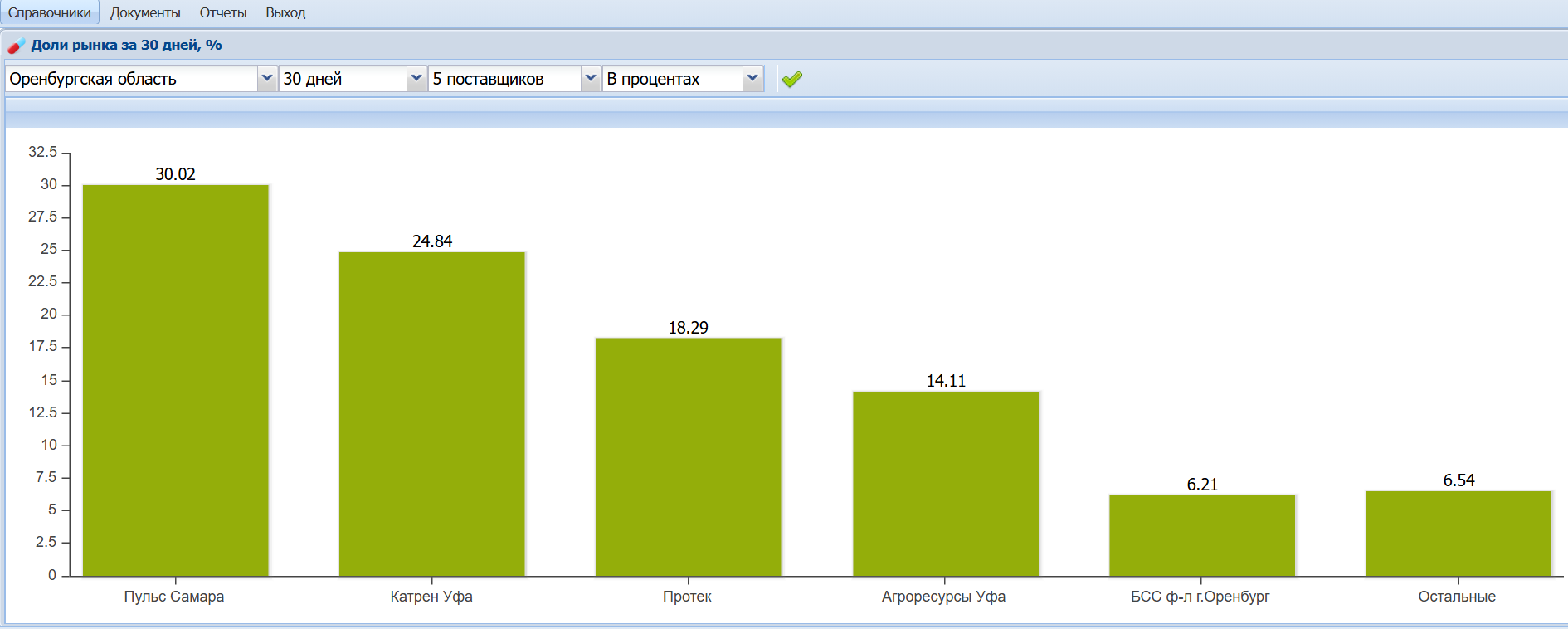The width and height of the screenshot is (1568, 629).
Task: Expand the В процентах dropdown arrow
Action: click(x=752, y=79)
